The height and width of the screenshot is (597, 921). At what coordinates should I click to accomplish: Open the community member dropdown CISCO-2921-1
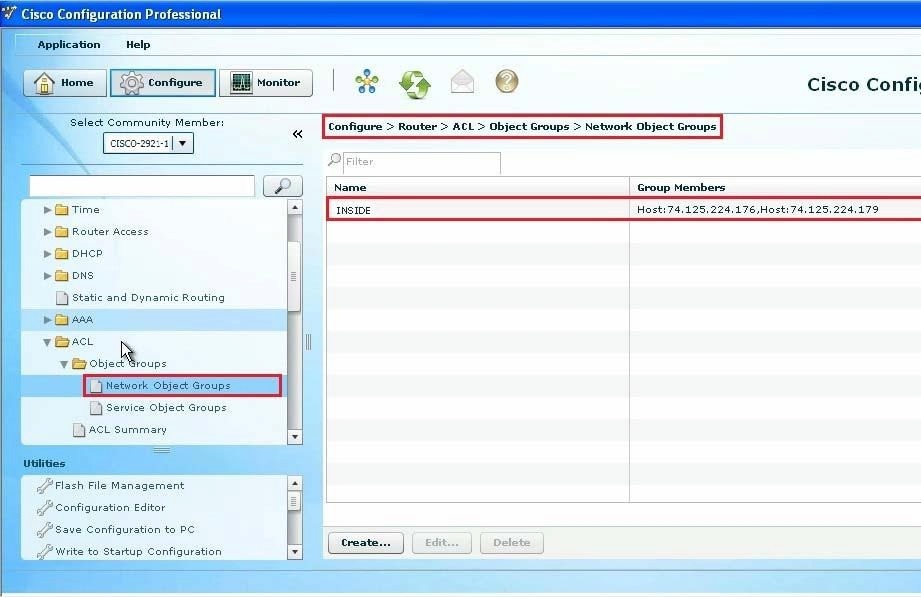(183, 143)
